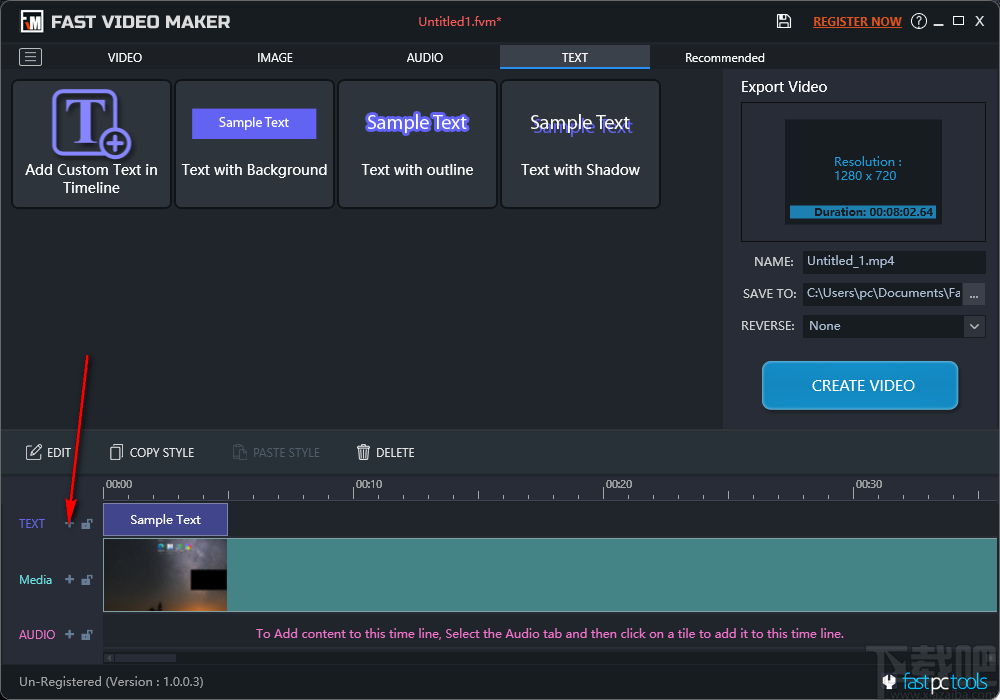
Task: Open the REVERSE dropdown
Action: (973, 326)
